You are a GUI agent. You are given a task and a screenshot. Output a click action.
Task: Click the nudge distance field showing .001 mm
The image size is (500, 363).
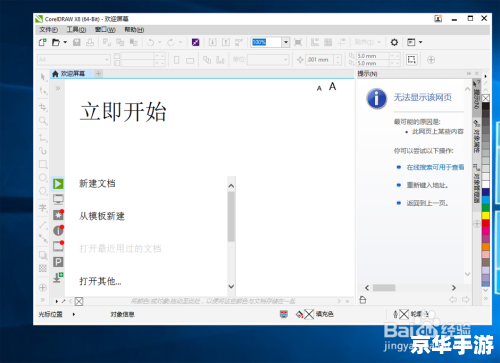coord(320,60)
